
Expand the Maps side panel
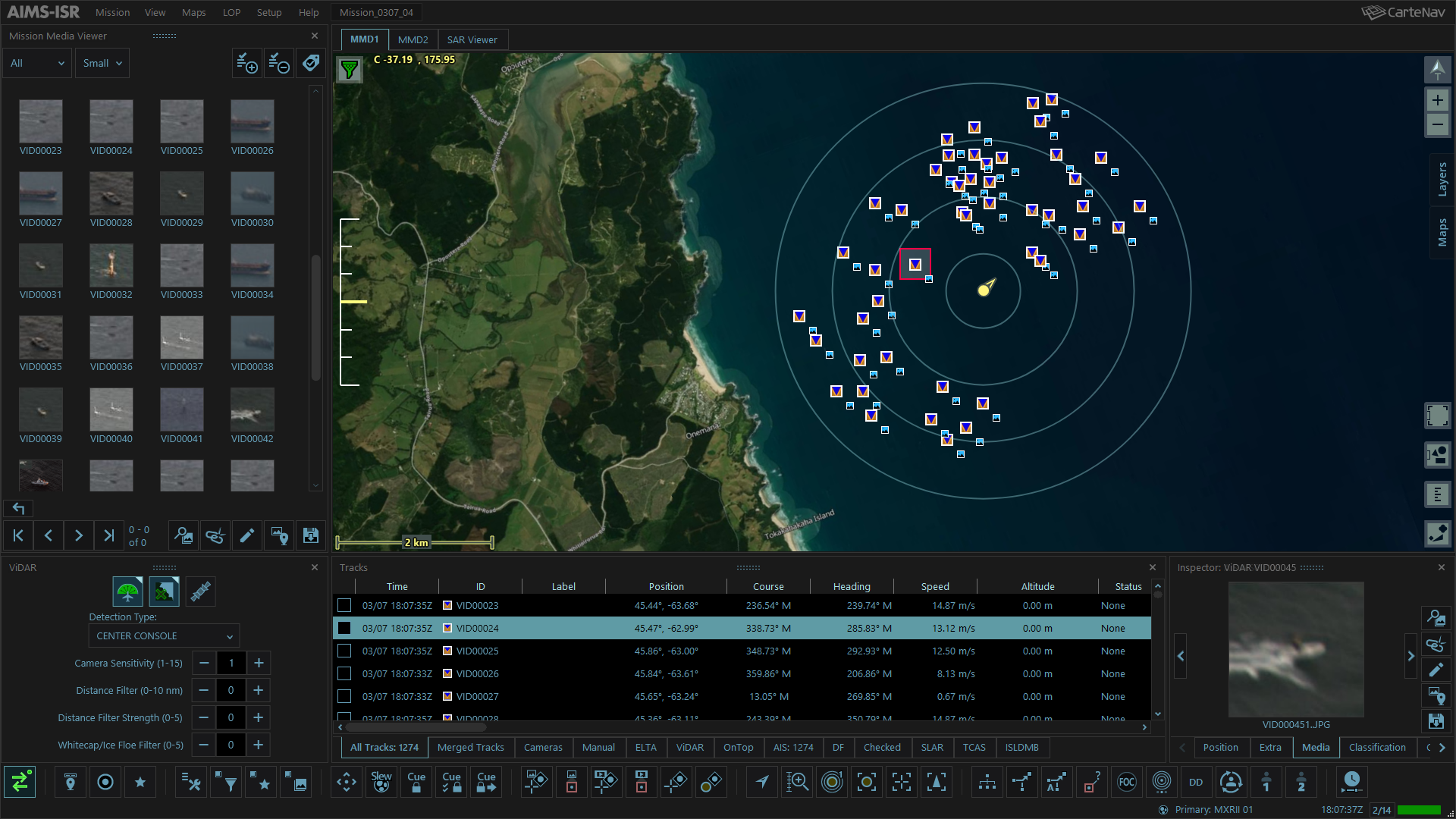click(1442, 232)
